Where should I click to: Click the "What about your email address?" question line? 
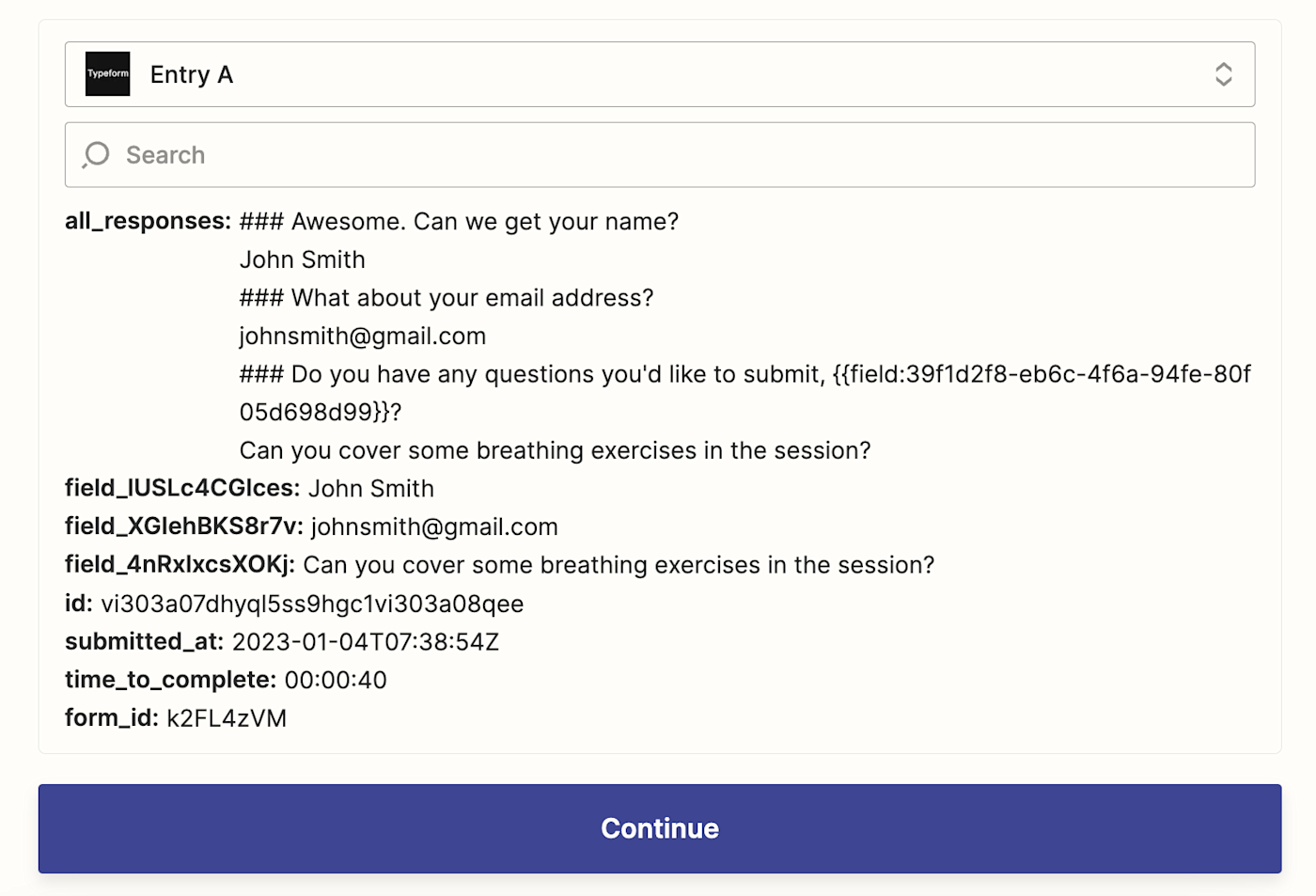point(446,298)
